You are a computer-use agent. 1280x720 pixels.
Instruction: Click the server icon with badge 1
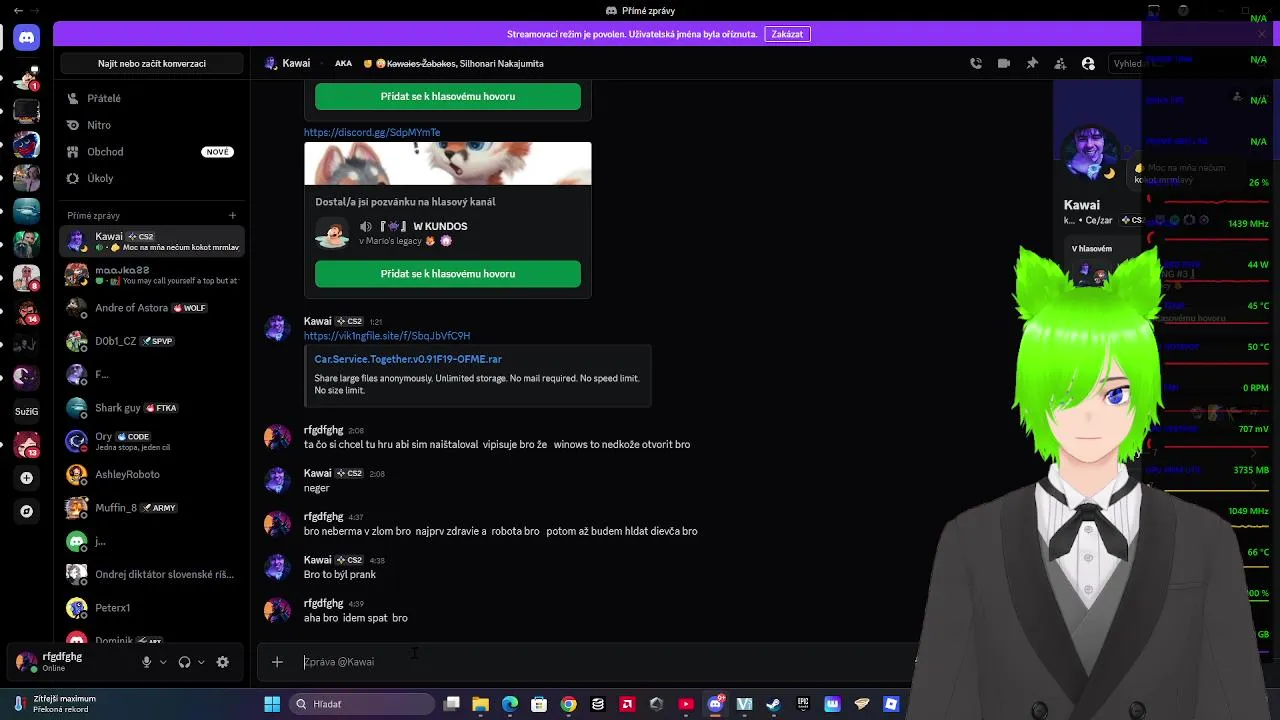(x=27, y=78)
